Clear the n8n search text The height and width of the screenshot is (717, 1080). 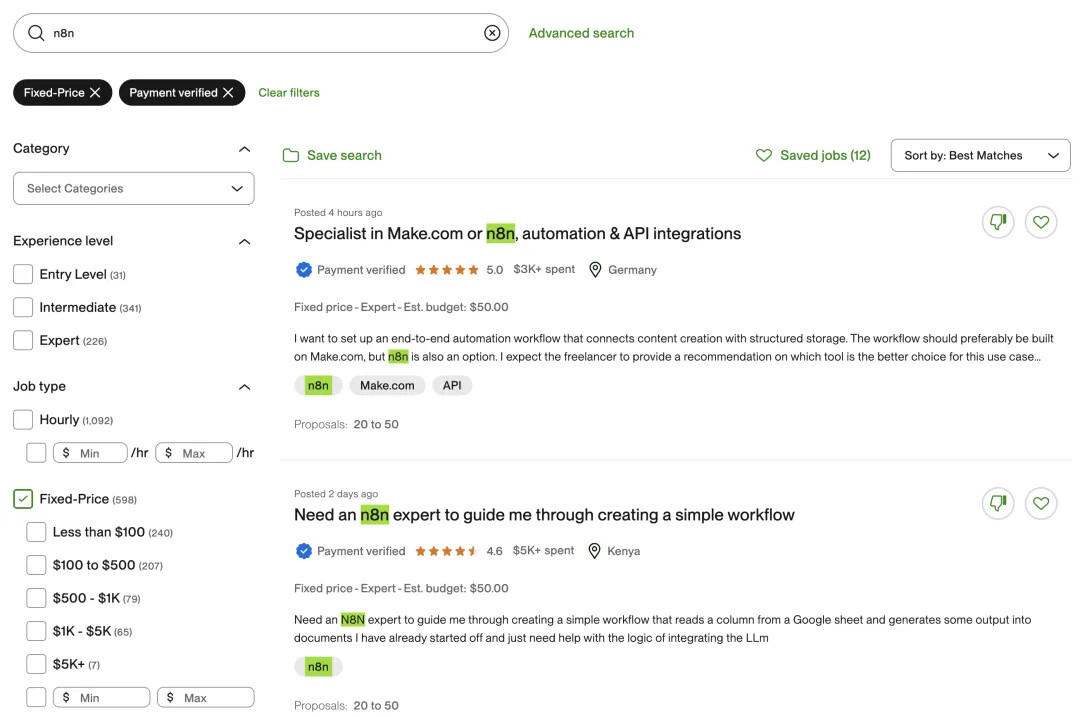point(492,33)
